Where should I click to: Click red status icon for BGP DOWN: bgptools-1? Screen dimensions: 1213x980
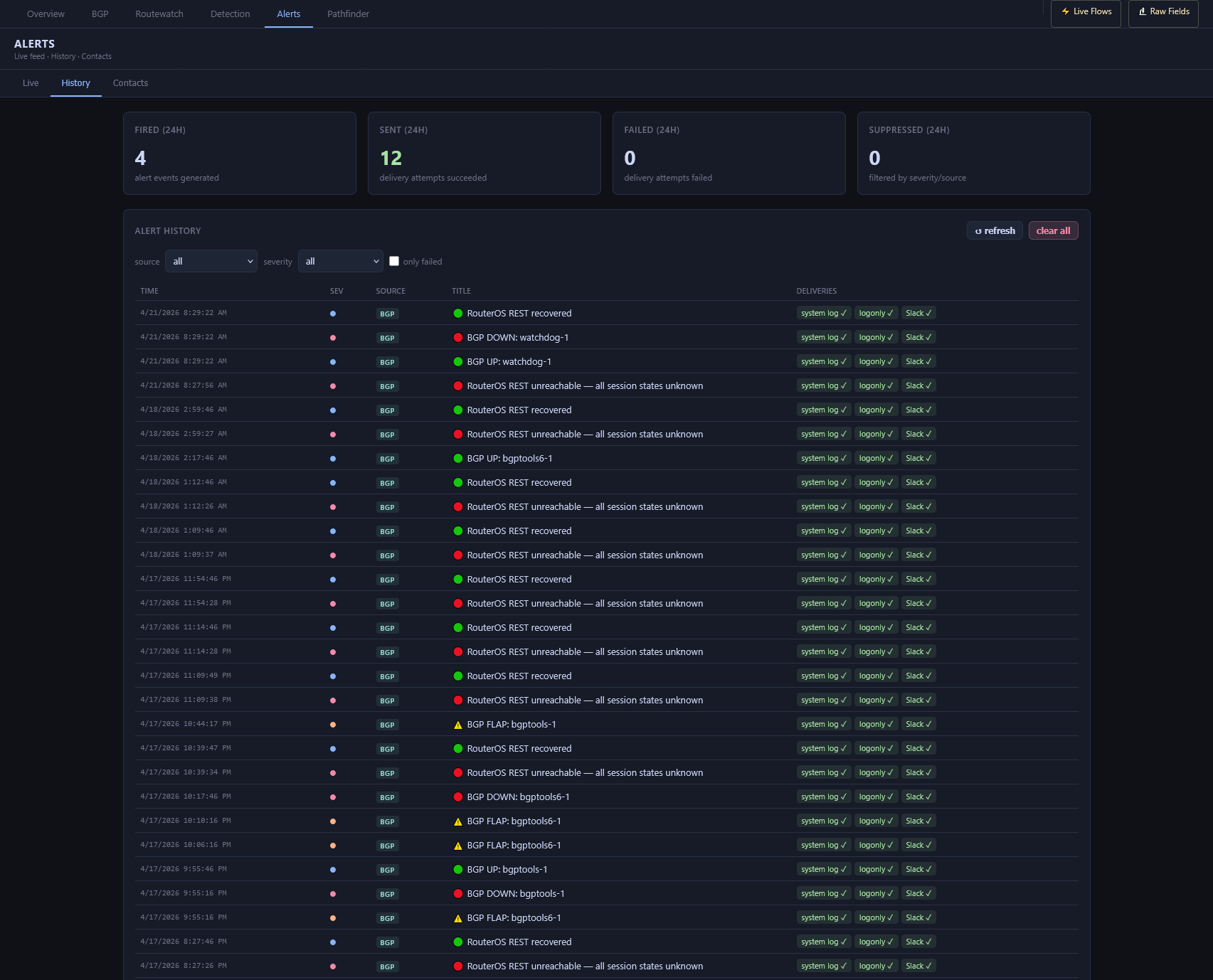[458, 894]
